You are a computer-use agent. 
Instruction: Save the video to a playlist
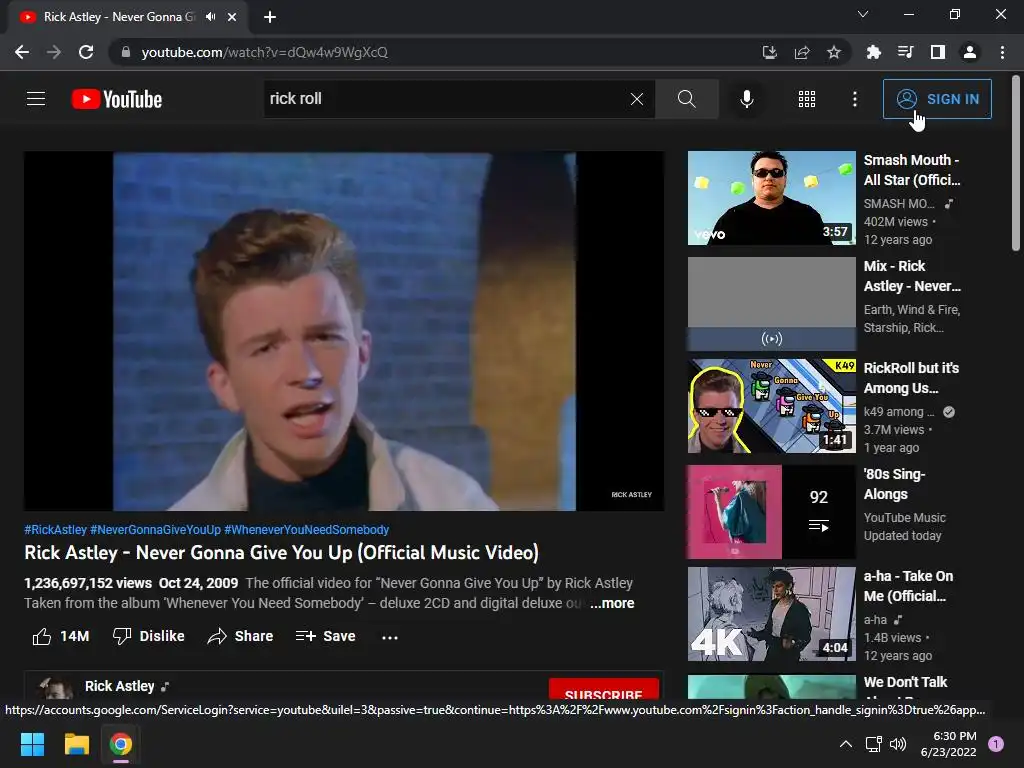pos(325,636)
